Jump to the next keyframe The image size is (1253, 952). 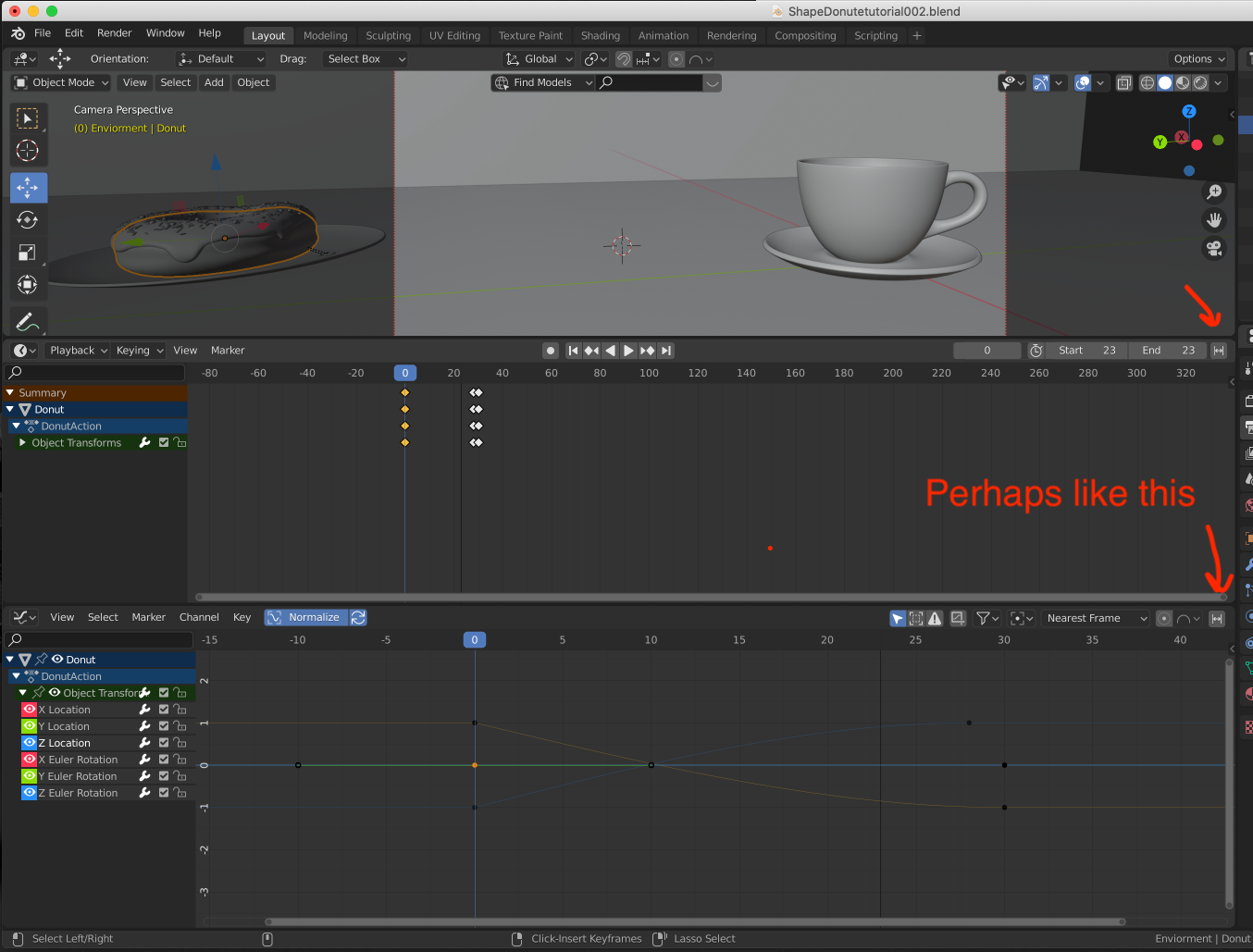tap(647, 351)
